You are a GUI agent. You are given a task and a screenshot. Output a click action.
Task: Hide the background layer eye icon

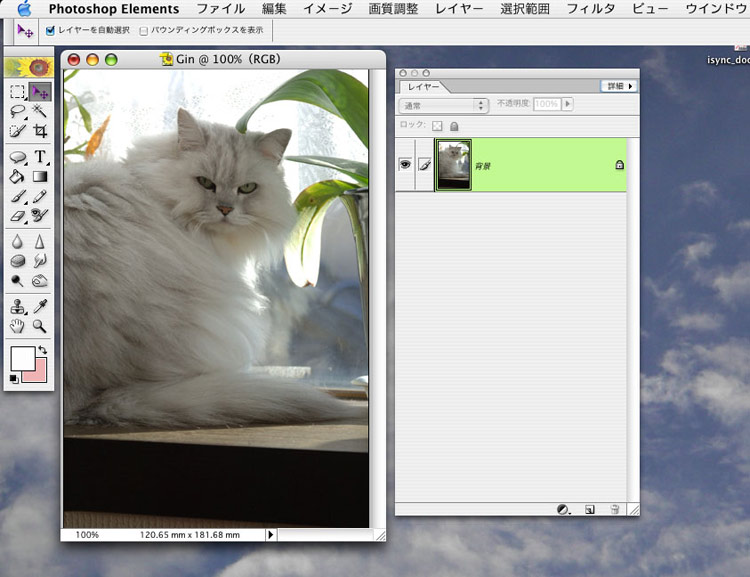click(x=405, y=165)
